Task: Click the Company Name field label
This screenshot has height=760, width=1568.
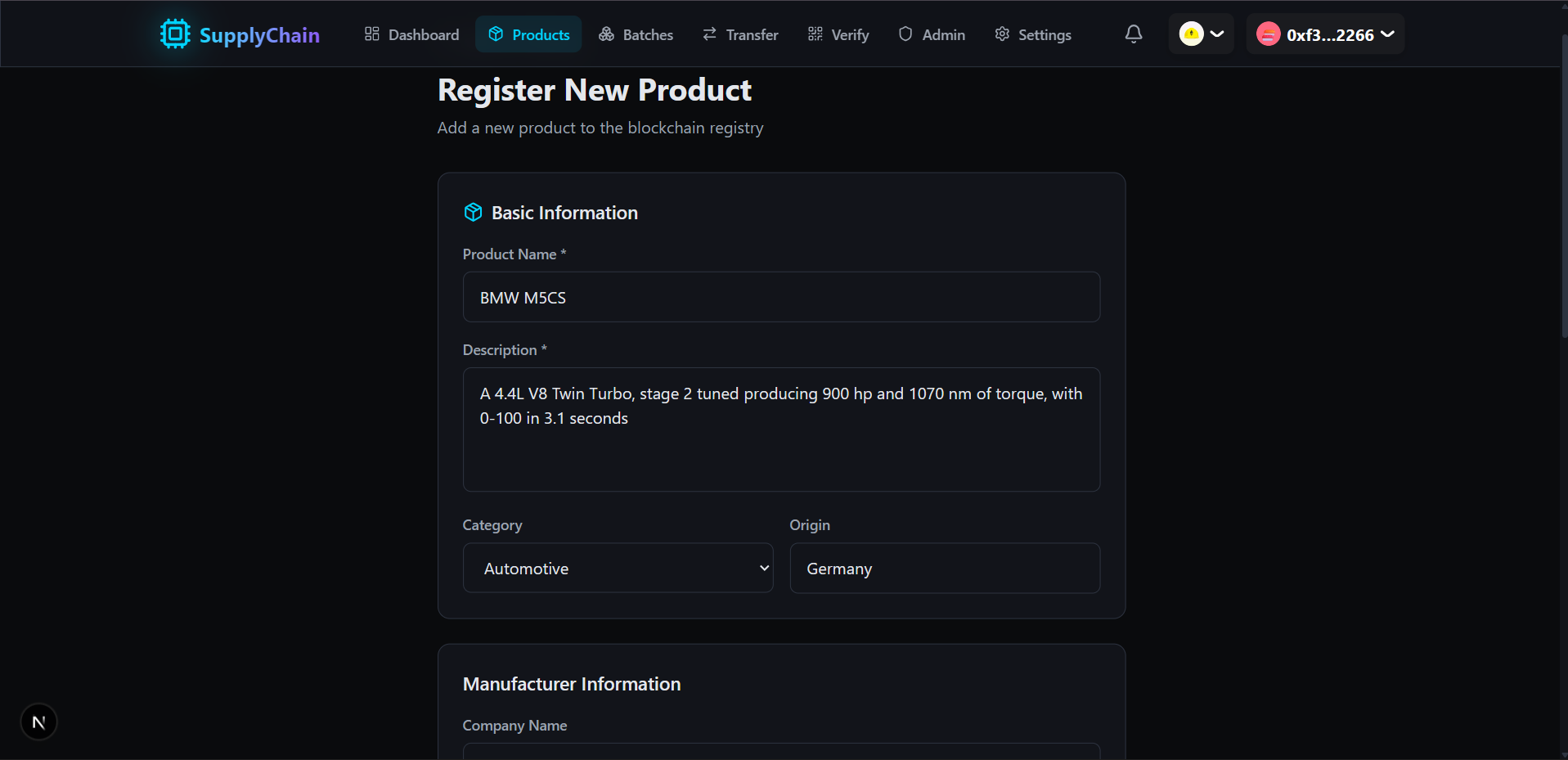Action: pos(514,726)
